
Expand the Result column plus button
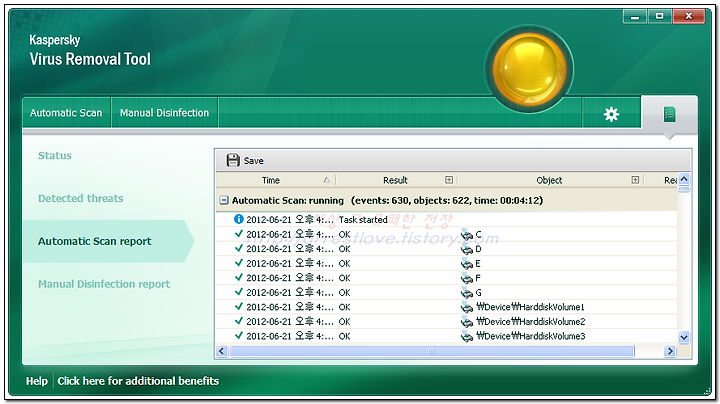click(449, 180)
